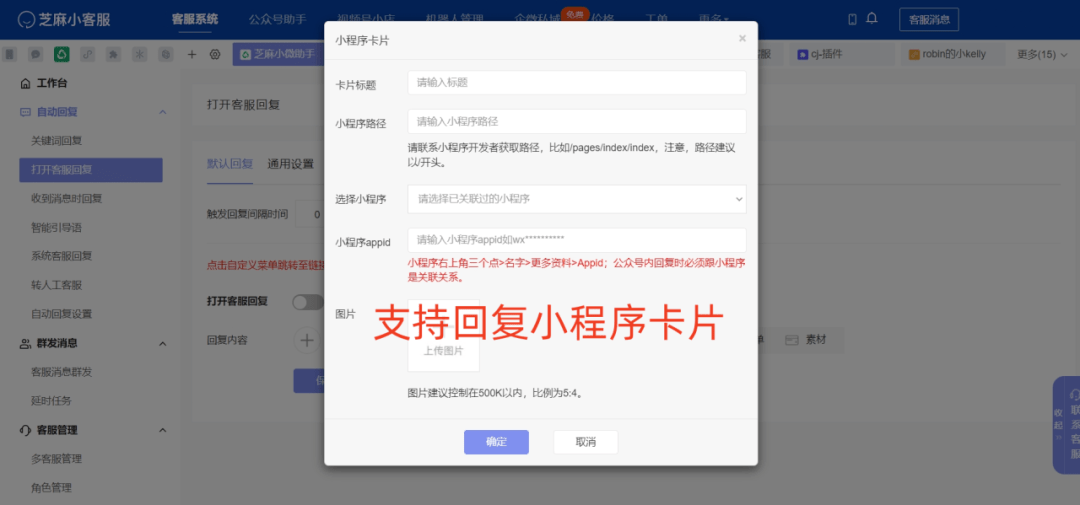Toggle the 打开客服回复 switch
The height and width of the screenshot is (505, 1080).
(306, 301)
